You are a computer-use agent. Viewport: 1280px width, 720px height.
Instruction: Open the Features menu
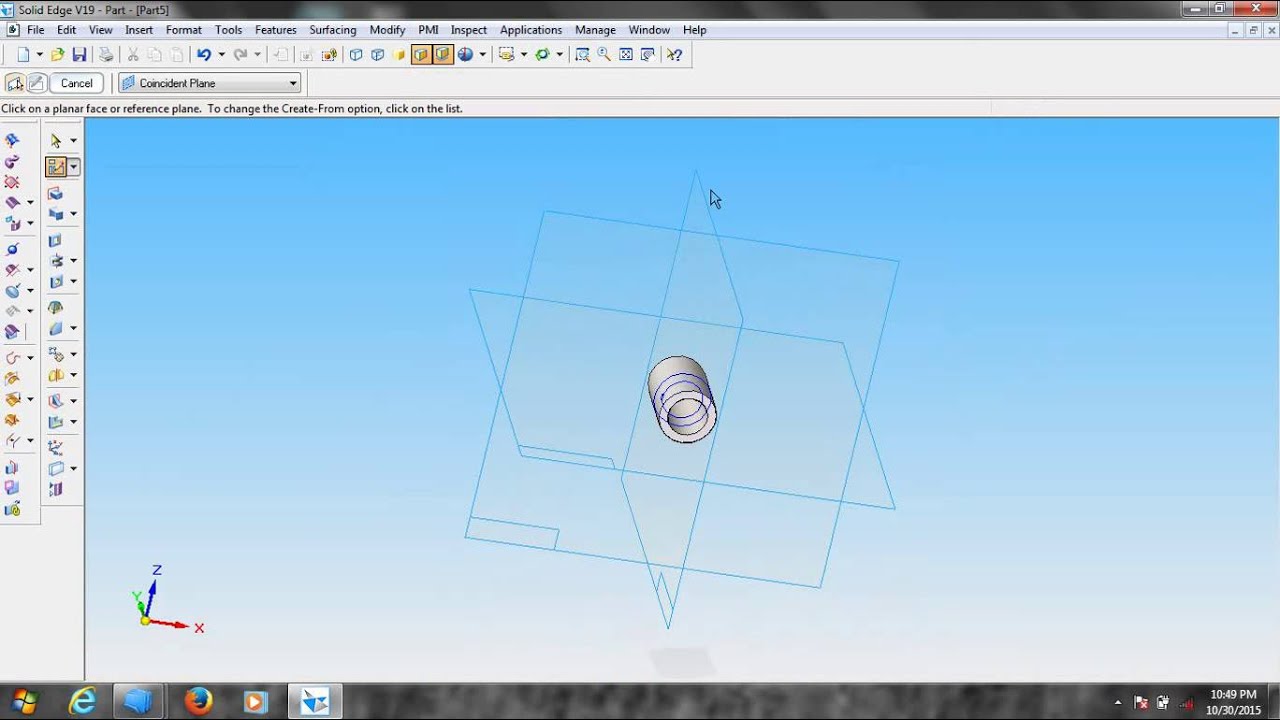[276, 30]
